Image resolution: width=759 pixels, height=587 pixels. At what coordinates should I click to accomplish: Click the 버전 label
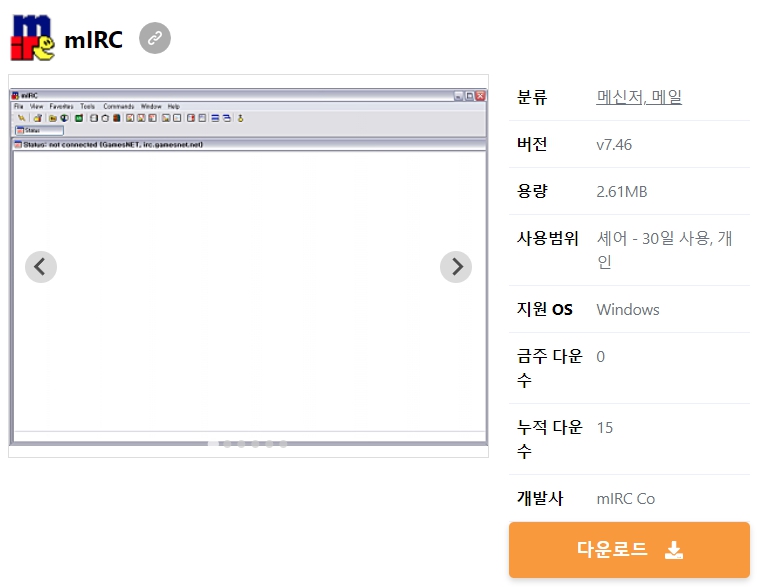coord(532,144)
